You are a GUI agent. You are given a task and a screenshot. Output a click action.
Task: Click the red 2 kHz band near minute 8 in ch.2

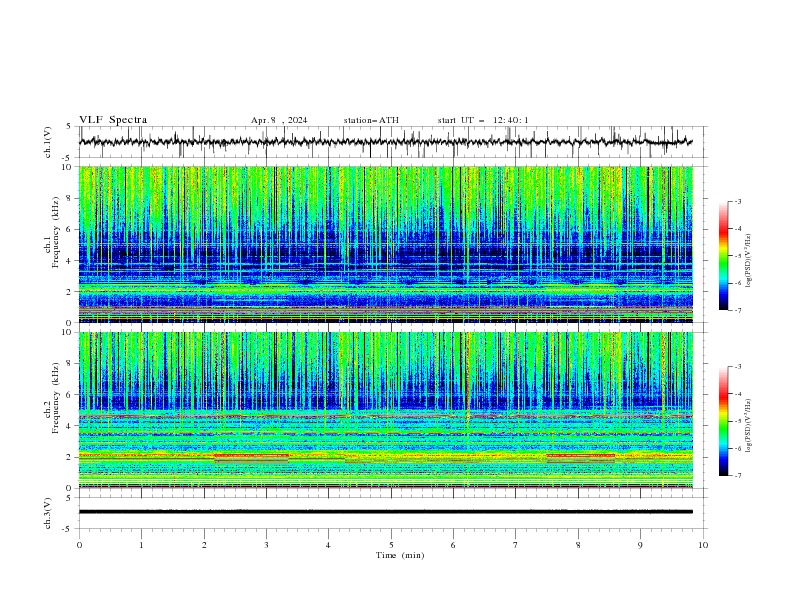point(581,455)
